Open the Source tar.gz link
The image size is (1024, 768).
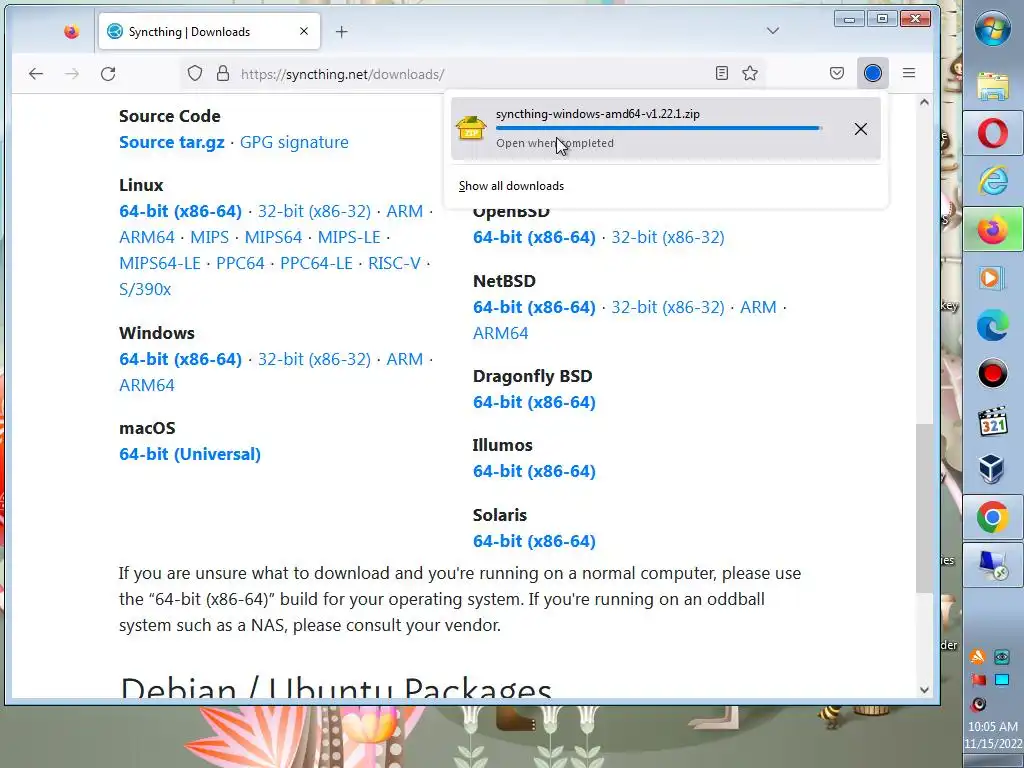(x=172, y=142)
